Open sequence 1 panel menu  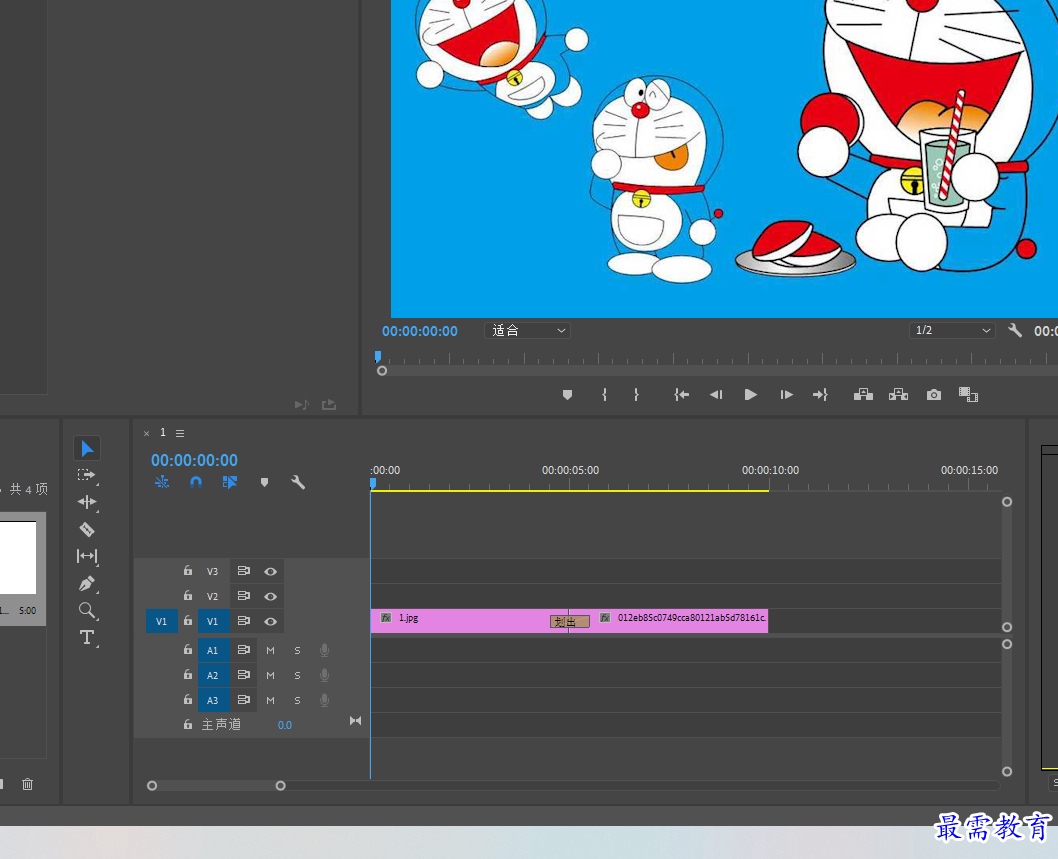tap(179, 433)
